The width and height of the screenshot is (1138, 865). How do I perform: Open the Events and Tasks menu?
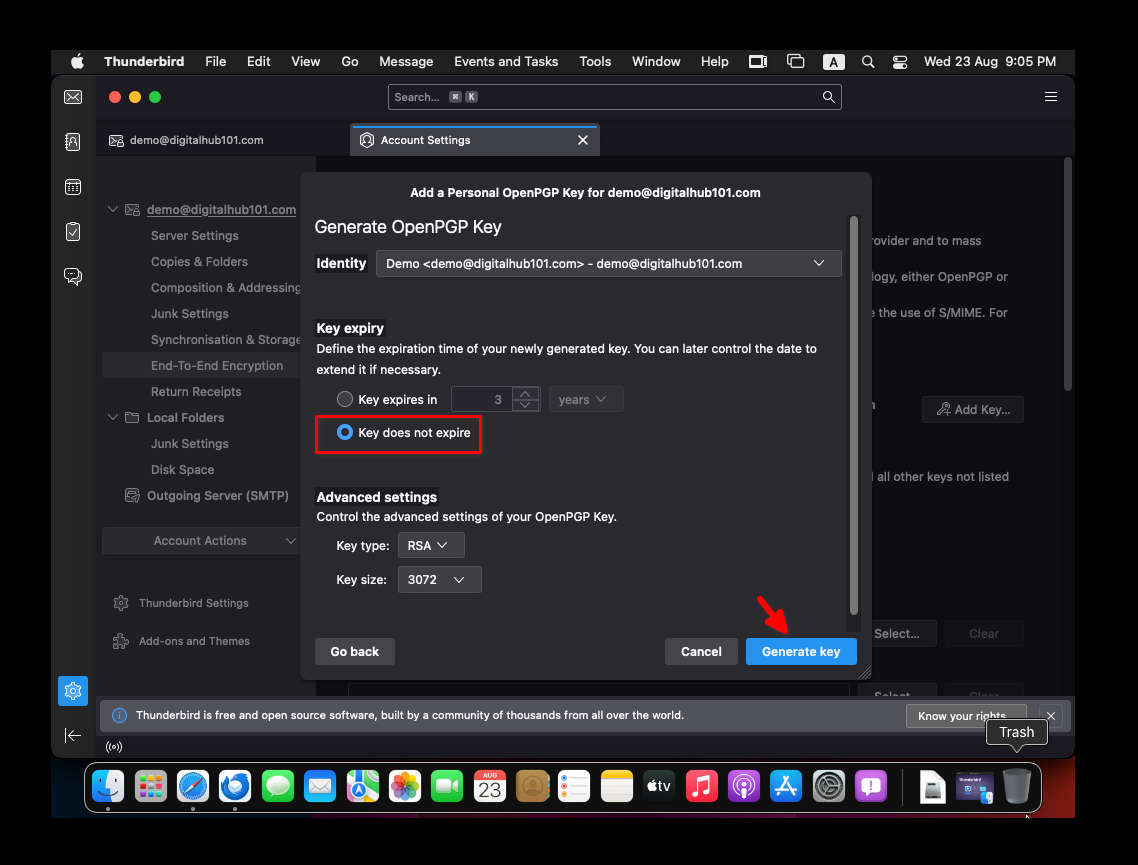click(x=506, y=62)
